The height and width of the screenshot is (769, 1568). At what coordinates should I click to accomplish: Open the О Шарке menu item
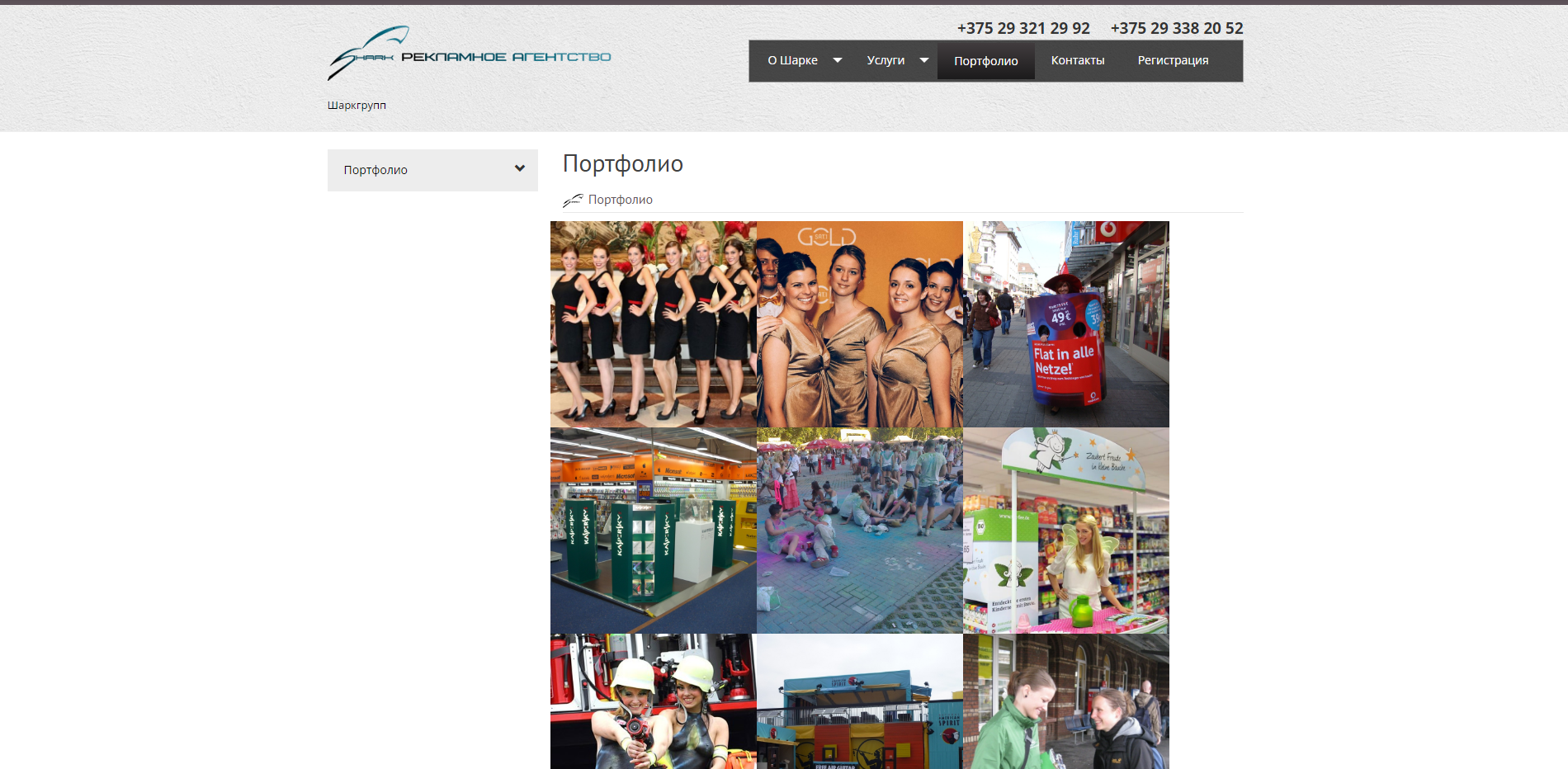pos(792,60)
